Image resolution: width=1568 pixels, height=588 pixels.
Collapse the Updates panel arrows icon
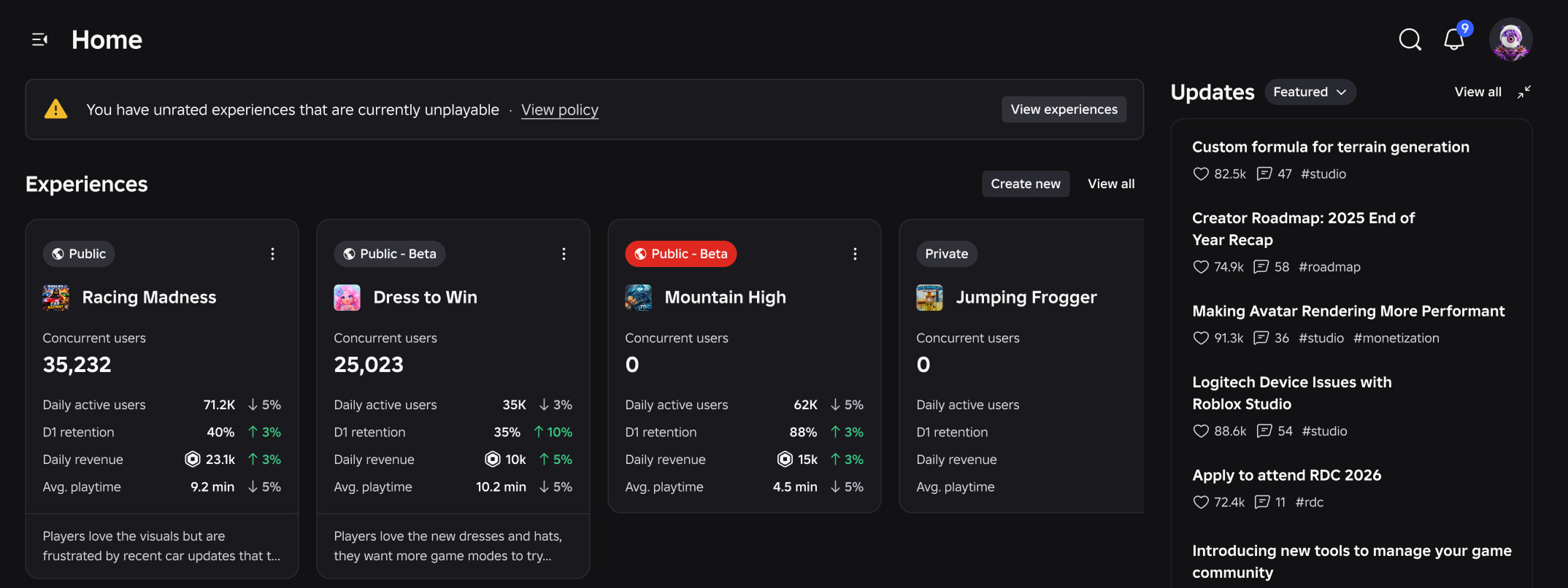[x=1523, y=92]
